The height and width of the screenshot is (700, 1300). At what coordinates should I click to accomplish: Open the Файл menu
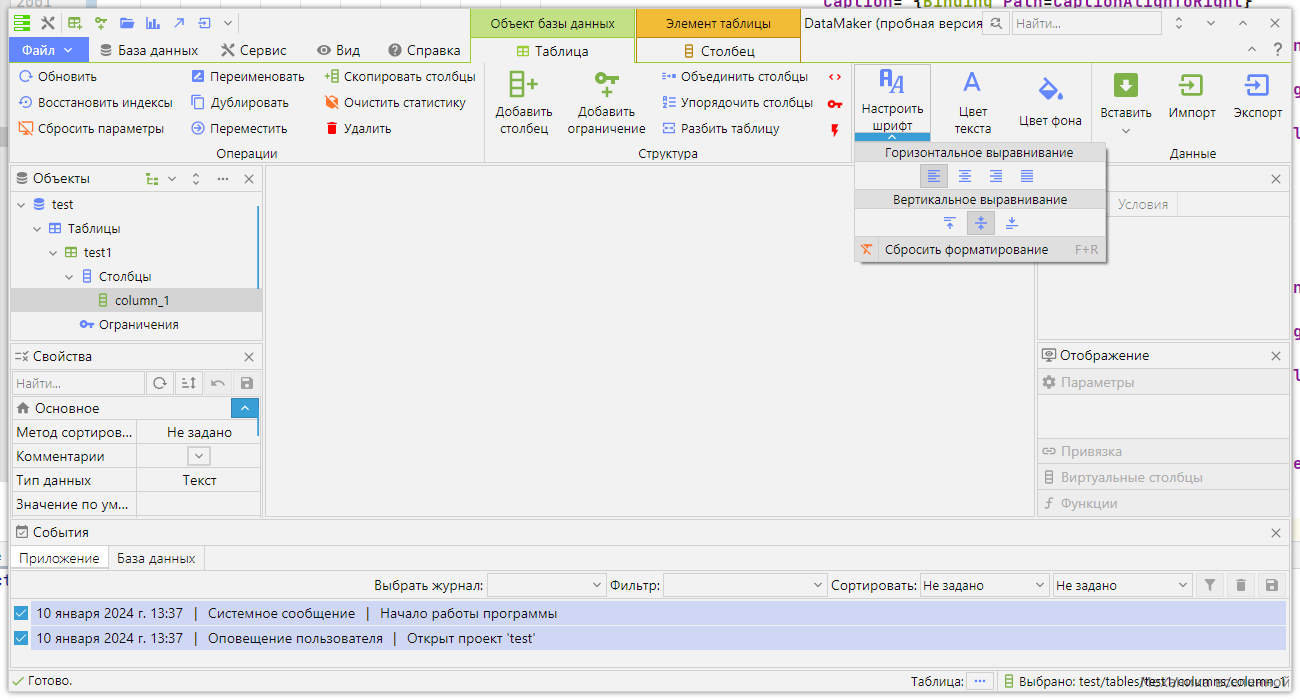coord(48,50)
